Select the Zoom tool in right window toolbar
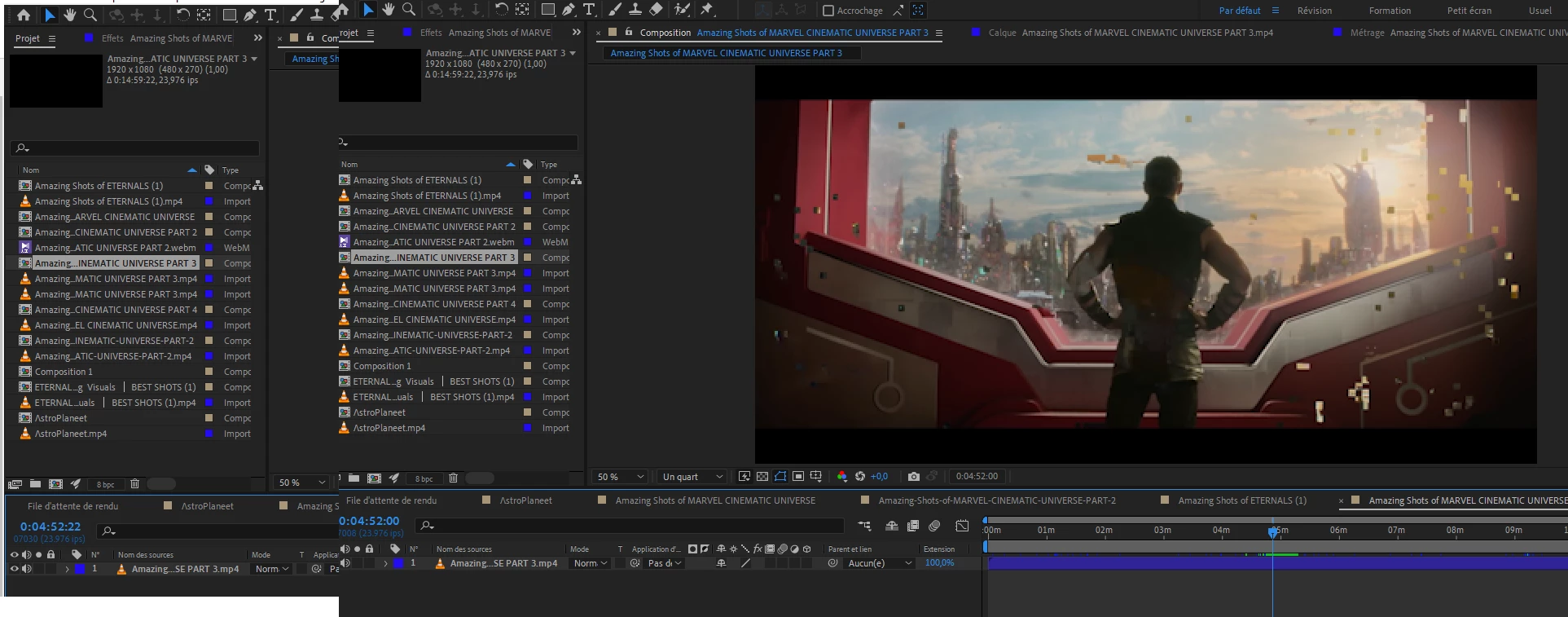1568x617 pixels. coord(408,10)
